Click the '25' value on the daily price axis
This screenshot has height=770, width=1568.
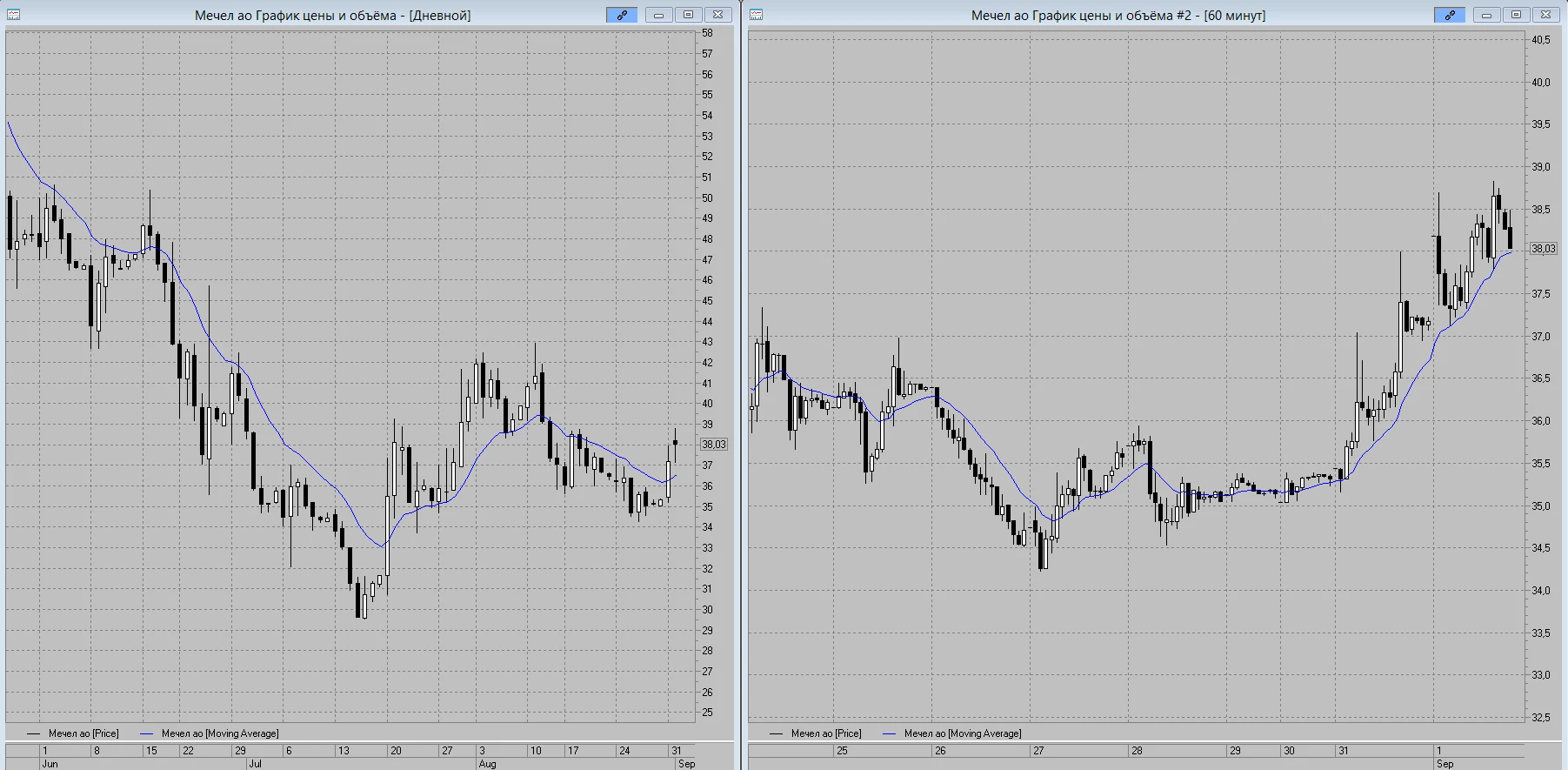707,713
